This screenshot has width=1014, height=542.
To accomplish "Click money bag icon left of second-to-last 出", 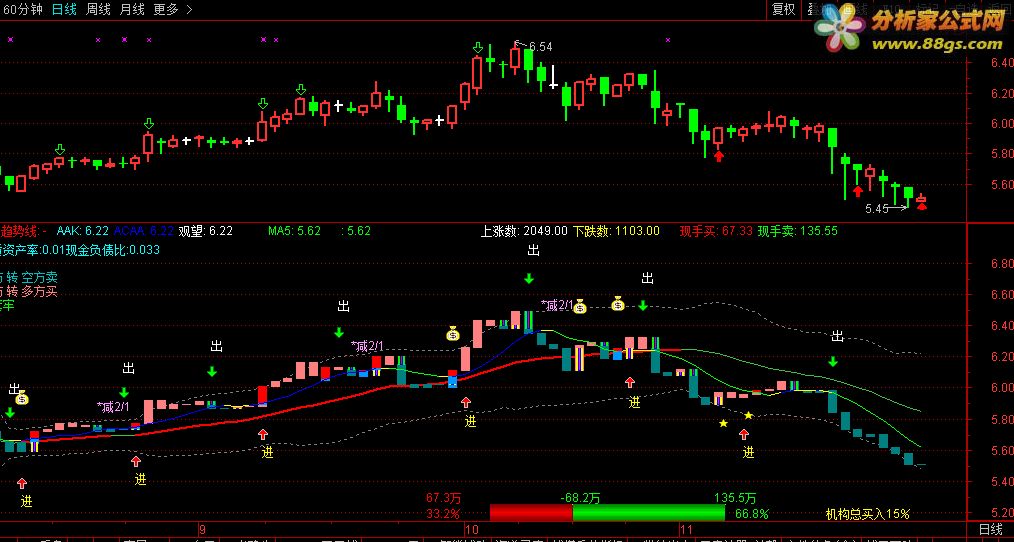I will tap(618, 303).
